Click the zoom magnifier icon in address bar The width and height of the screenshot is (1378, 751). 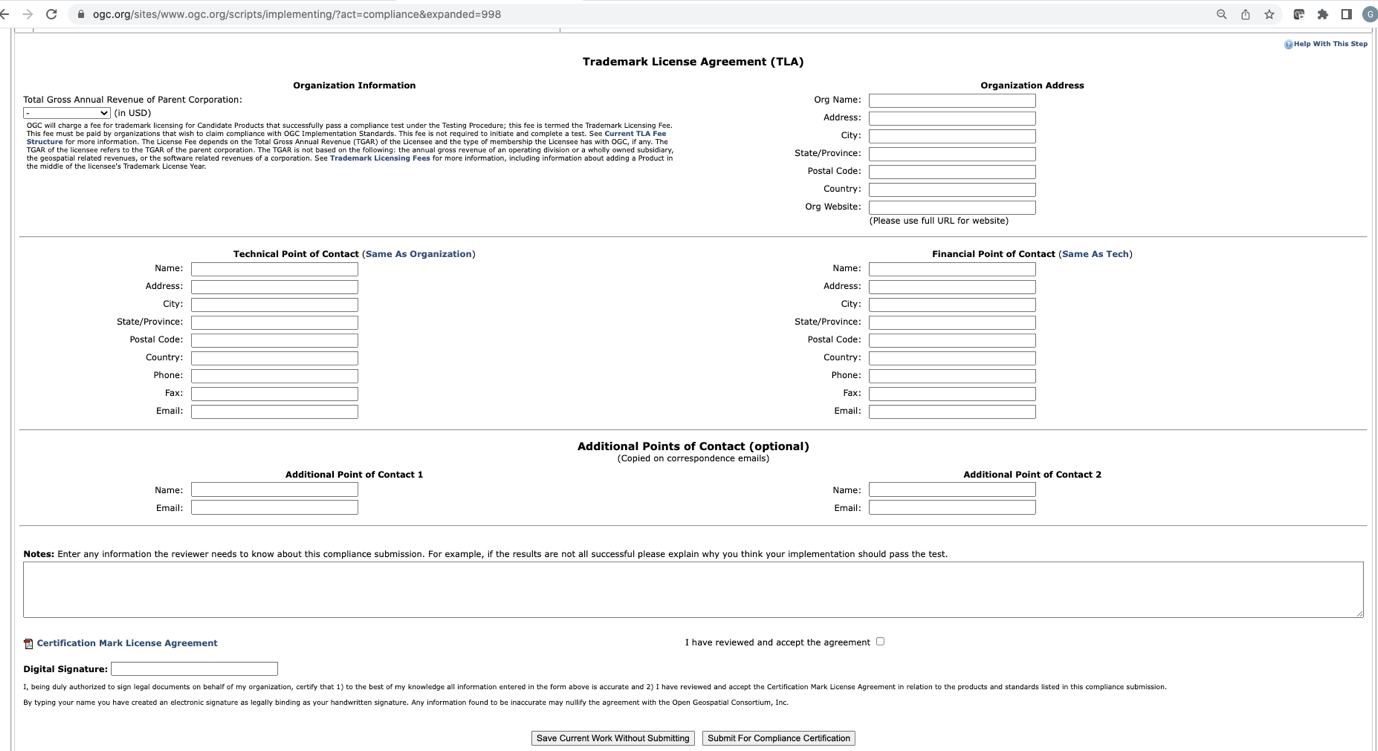pyautogui.click(x=1221, y=14)
